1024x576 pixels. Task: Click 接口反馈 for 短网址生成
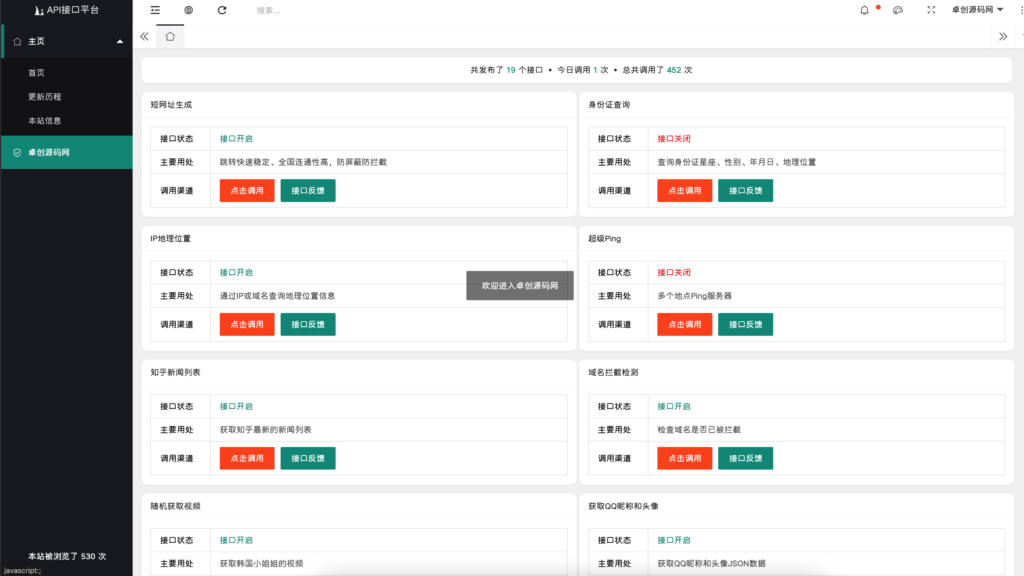coord(308,191)
